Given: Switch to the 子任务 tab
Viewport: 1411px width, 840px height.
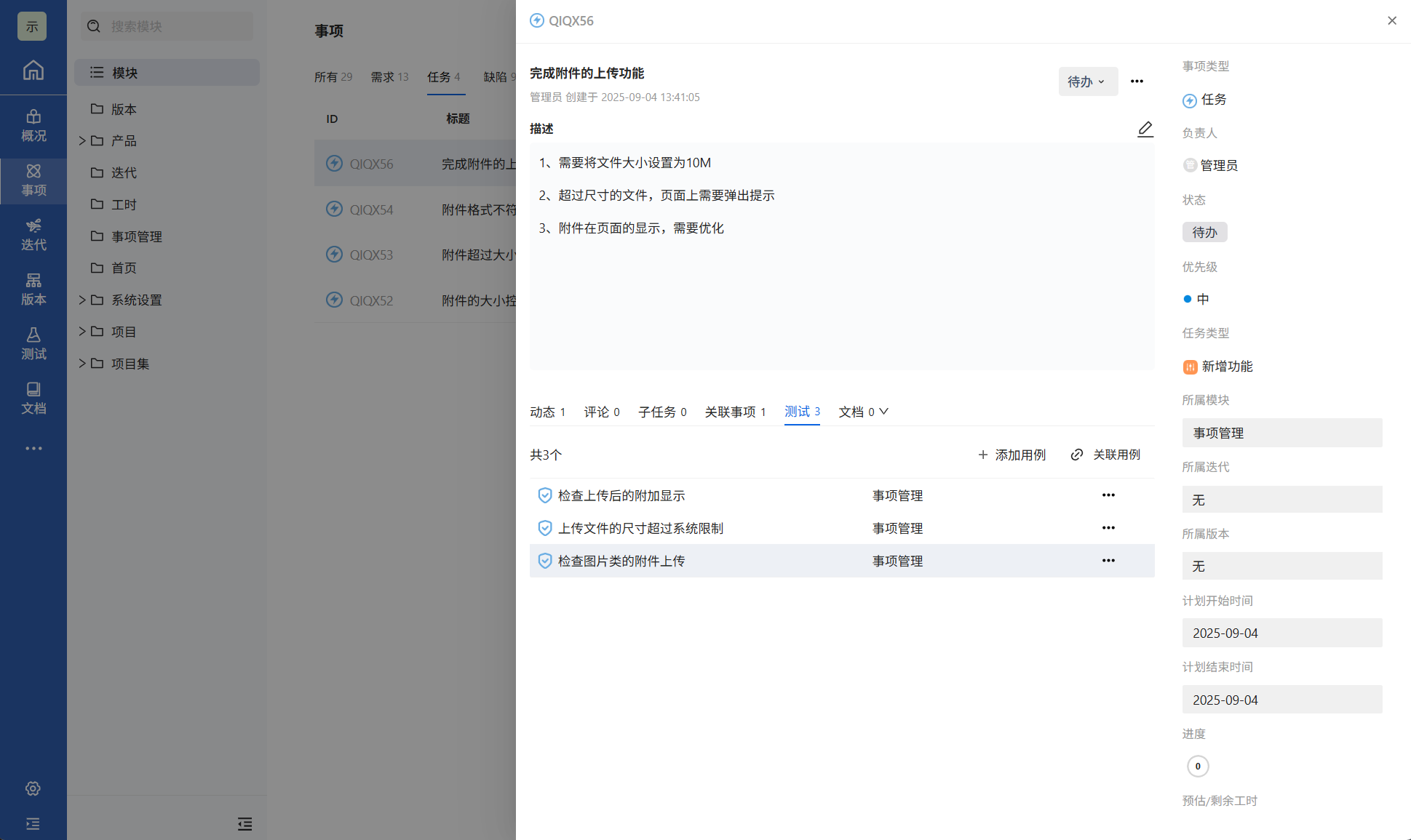Looking at the screenshot, I should (x=661, y=412).
